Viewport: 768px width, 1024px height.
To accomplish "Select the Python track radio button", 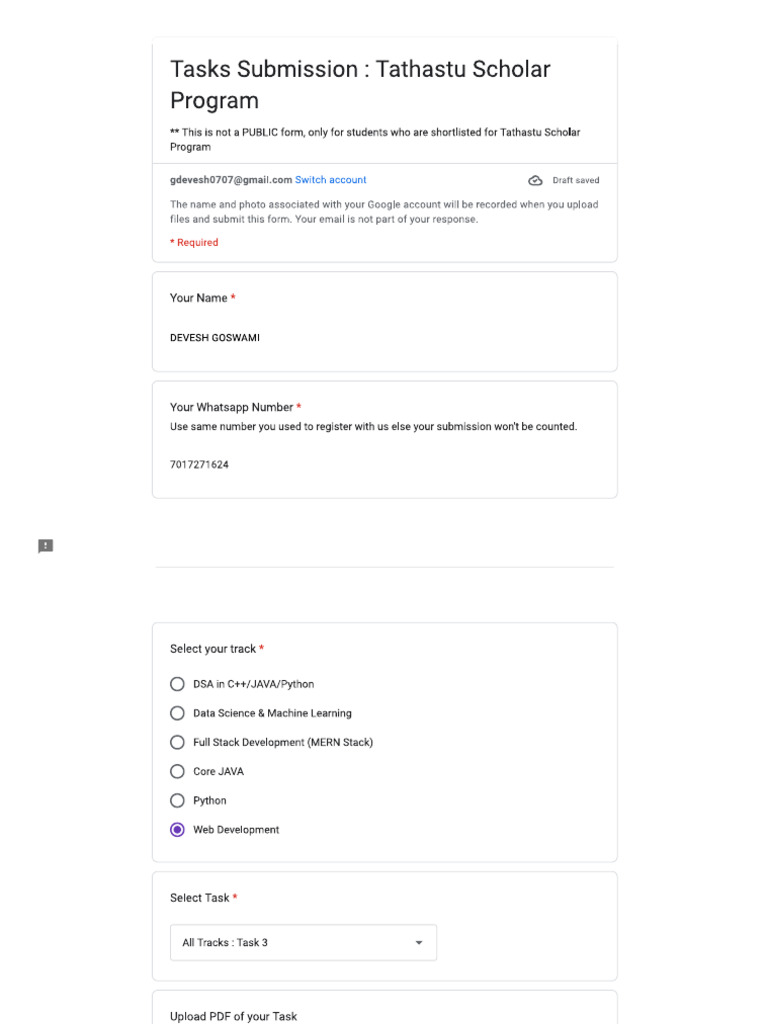I will [177, 800].
